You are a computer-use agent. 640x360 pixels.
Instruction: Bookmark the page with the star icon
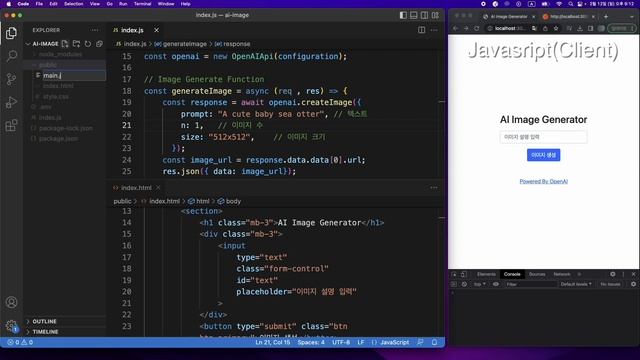(x=556, y=28)
